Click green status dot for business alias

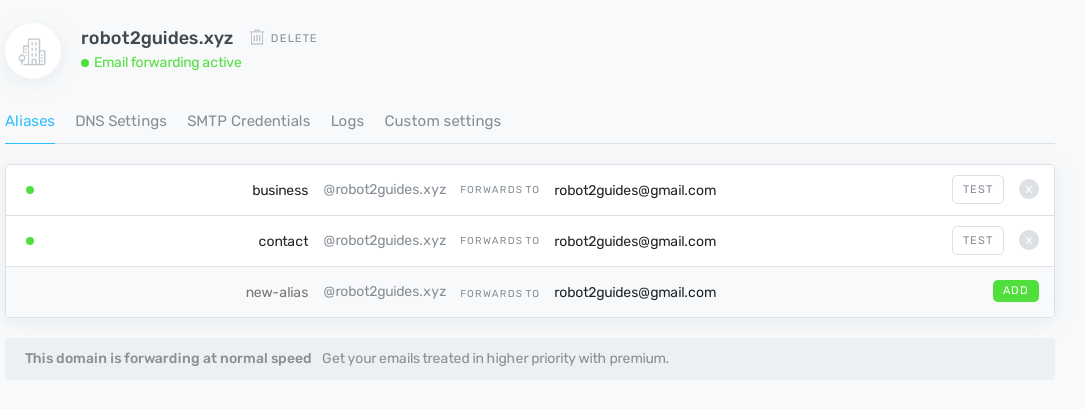30,189
